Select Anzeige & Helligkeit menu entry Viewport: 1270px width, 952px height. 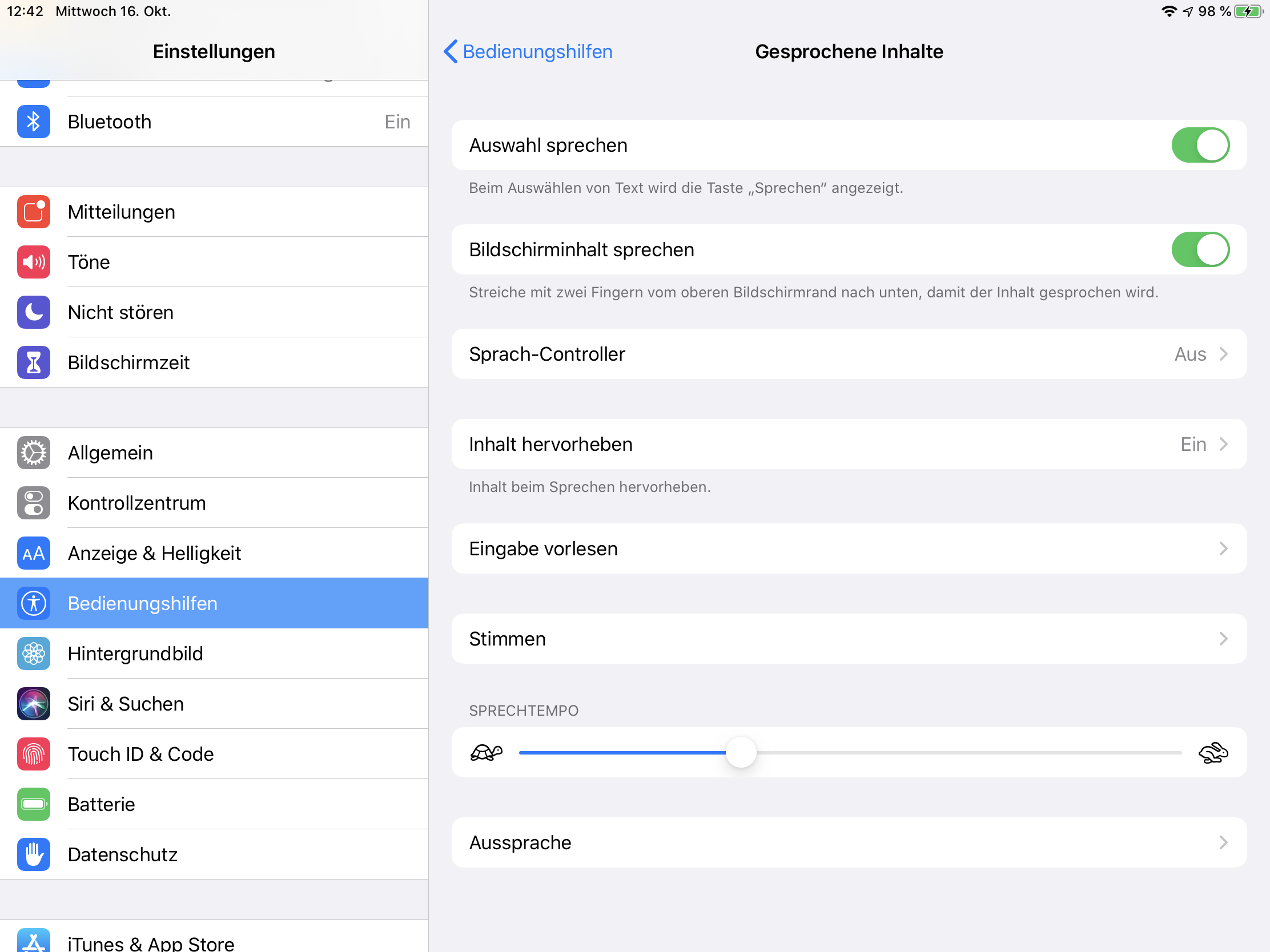click(154, 553)
